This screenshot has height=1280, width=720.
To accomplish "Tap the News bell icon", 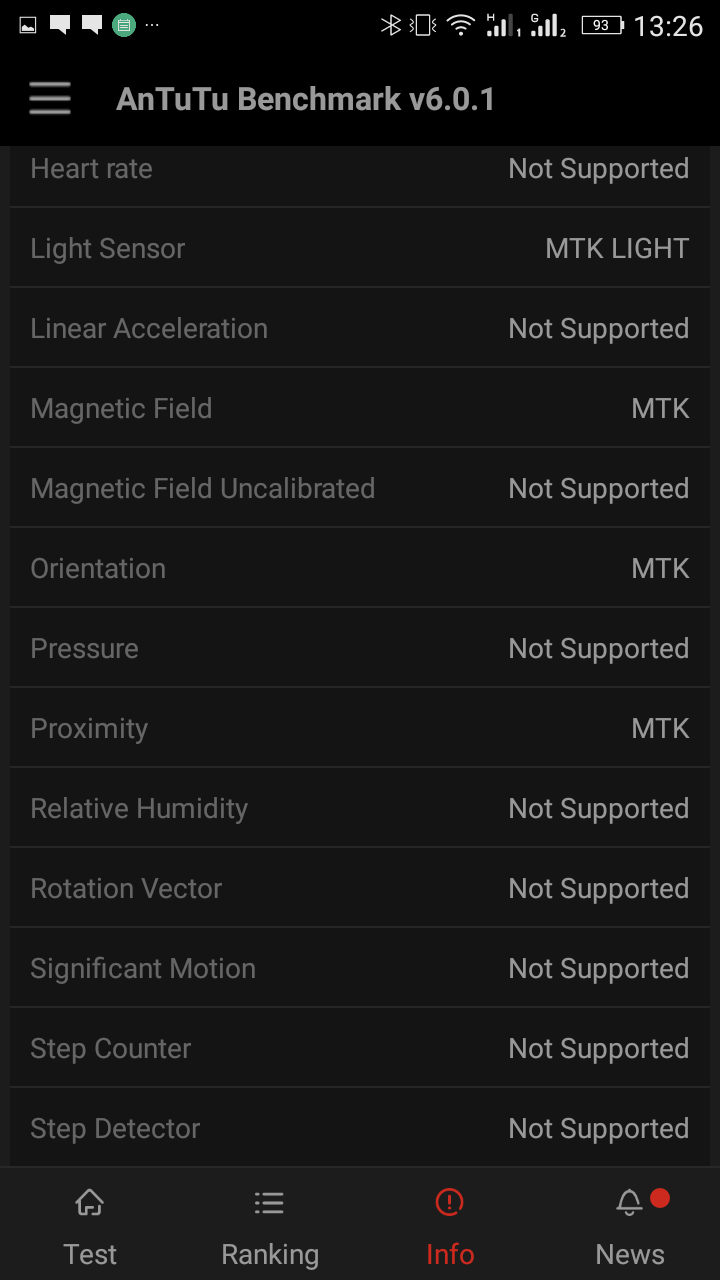I will 629,1203.
